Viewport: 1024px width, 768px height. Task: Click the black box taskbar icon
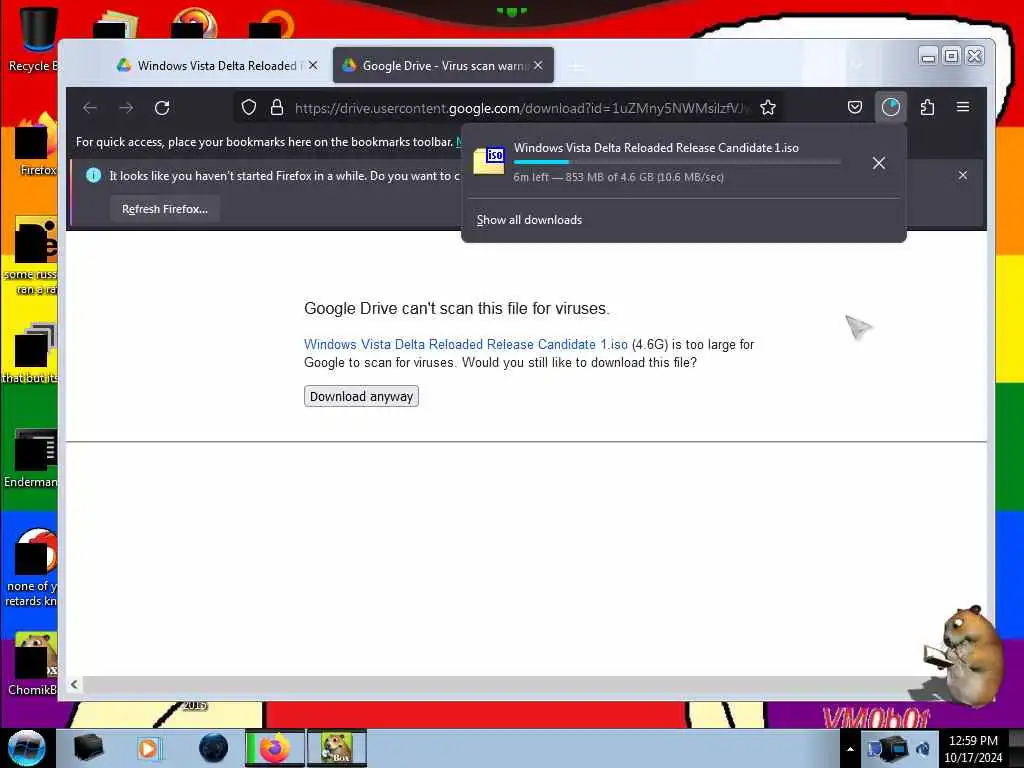pos(88,748)
